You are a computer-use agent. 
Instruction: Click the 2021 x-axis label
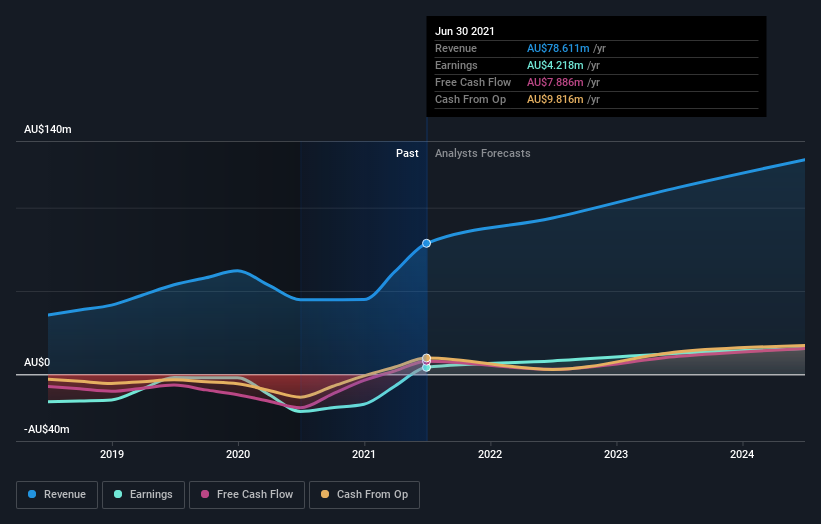(364, 454)
